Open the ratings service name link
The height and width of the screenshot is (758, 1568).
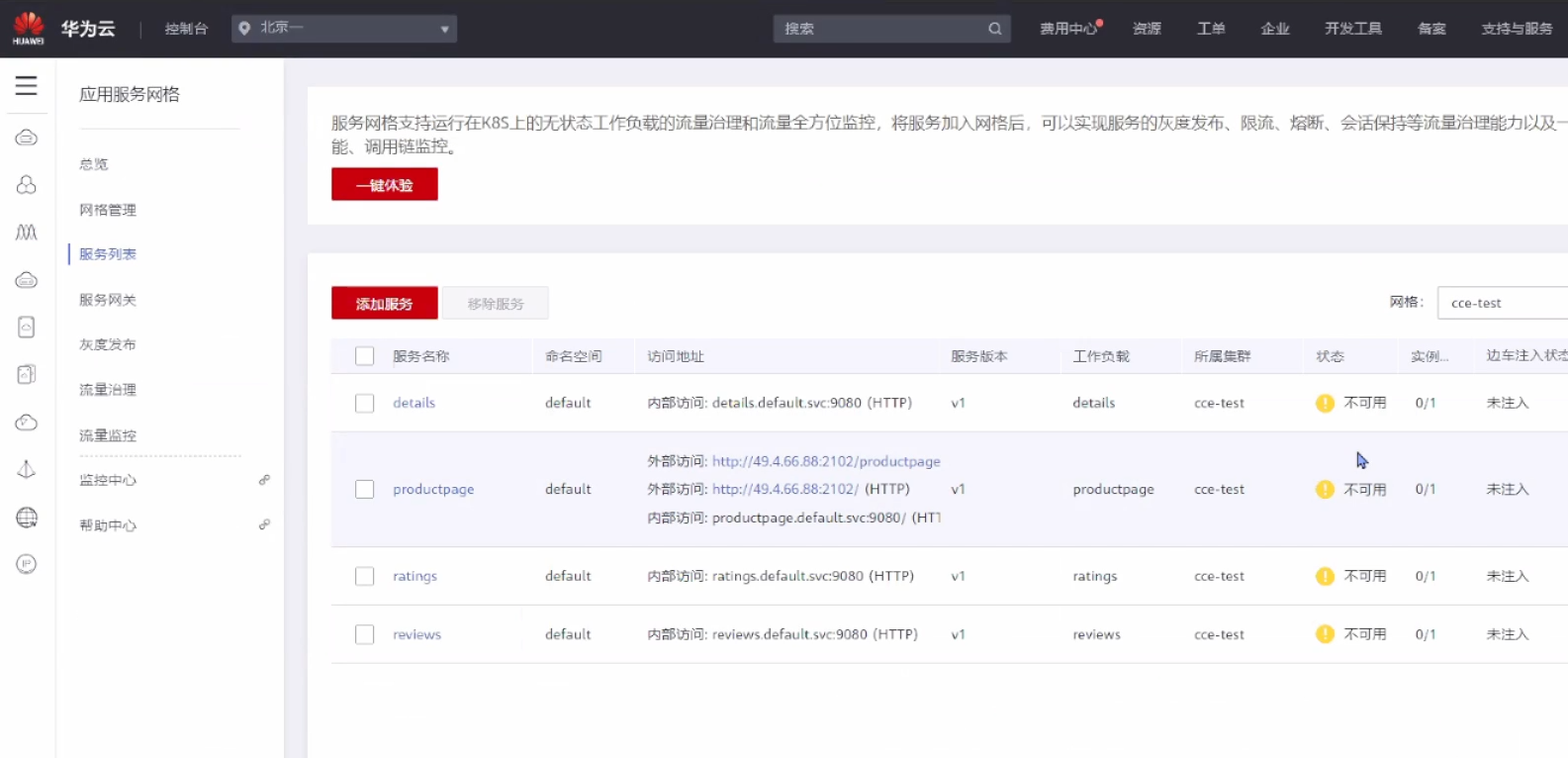(415, 576)
